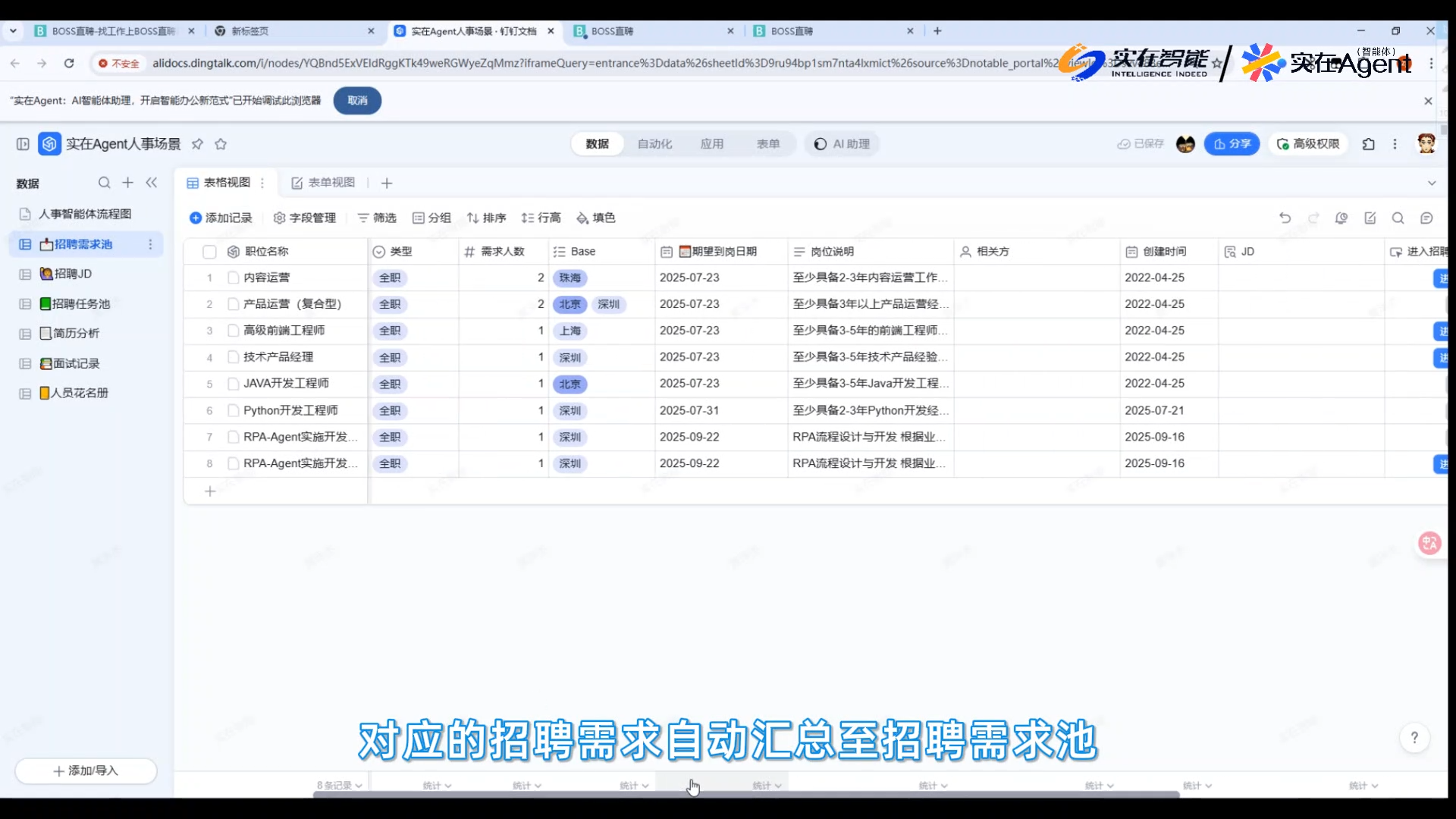Screen dimensions: 1456x819
Task: Click the comment icon in table toolbar
Action: coord(1426,218)
